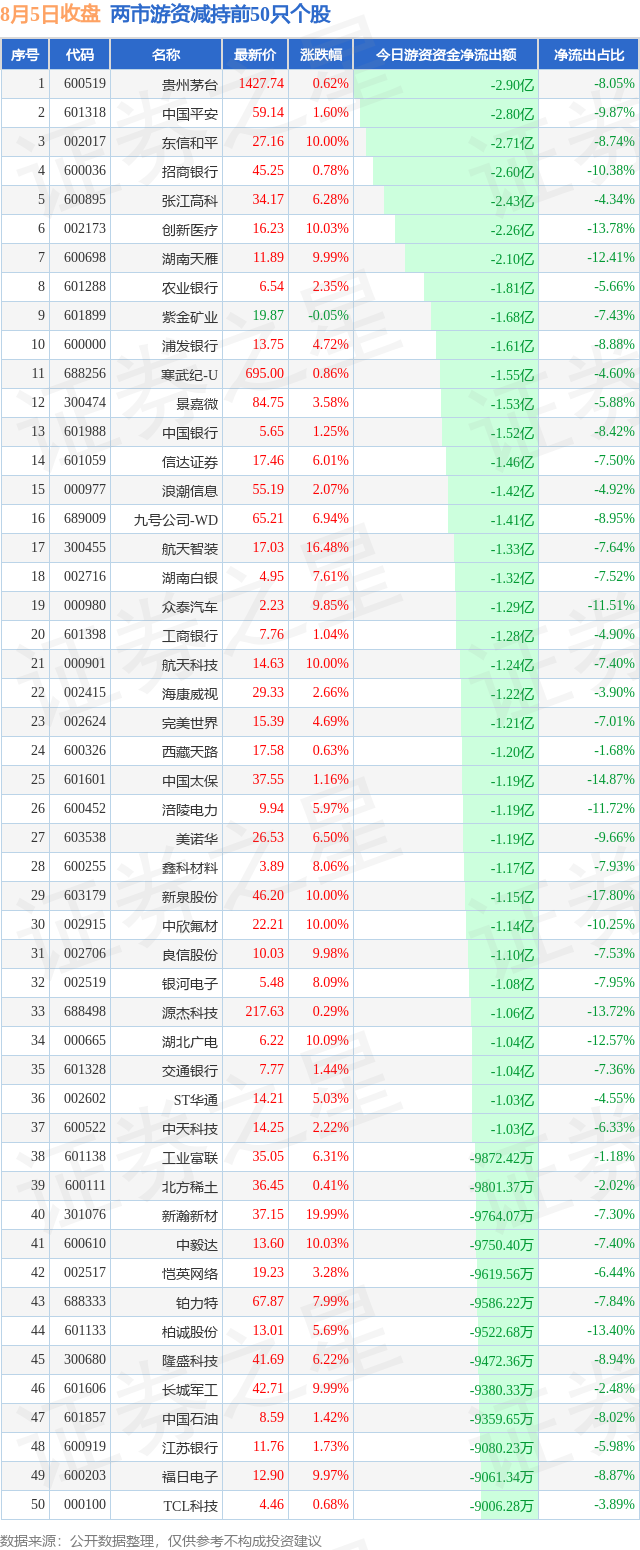This screenshot has height=1550, width=640.
Task: Click the -0.05% change of 紫金矿业
Action: [x=329, y=316]
